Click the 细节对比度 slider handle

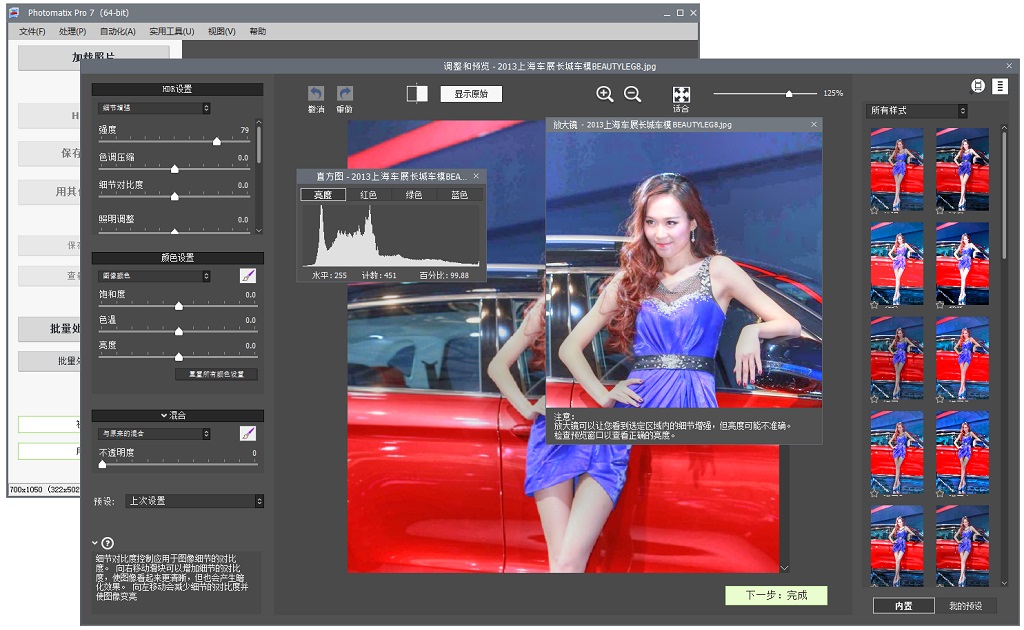[174, 197]
